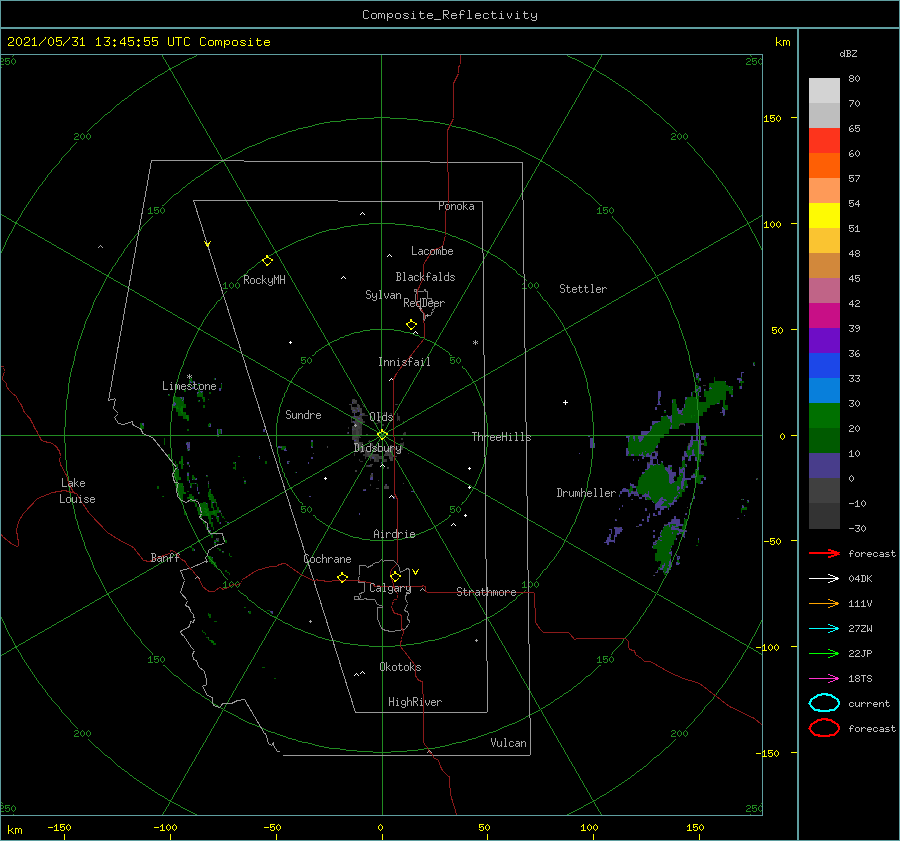The image size is (900, 841).
Task: Click the green echo band southeast of Limestone
Action: point(210,508)
